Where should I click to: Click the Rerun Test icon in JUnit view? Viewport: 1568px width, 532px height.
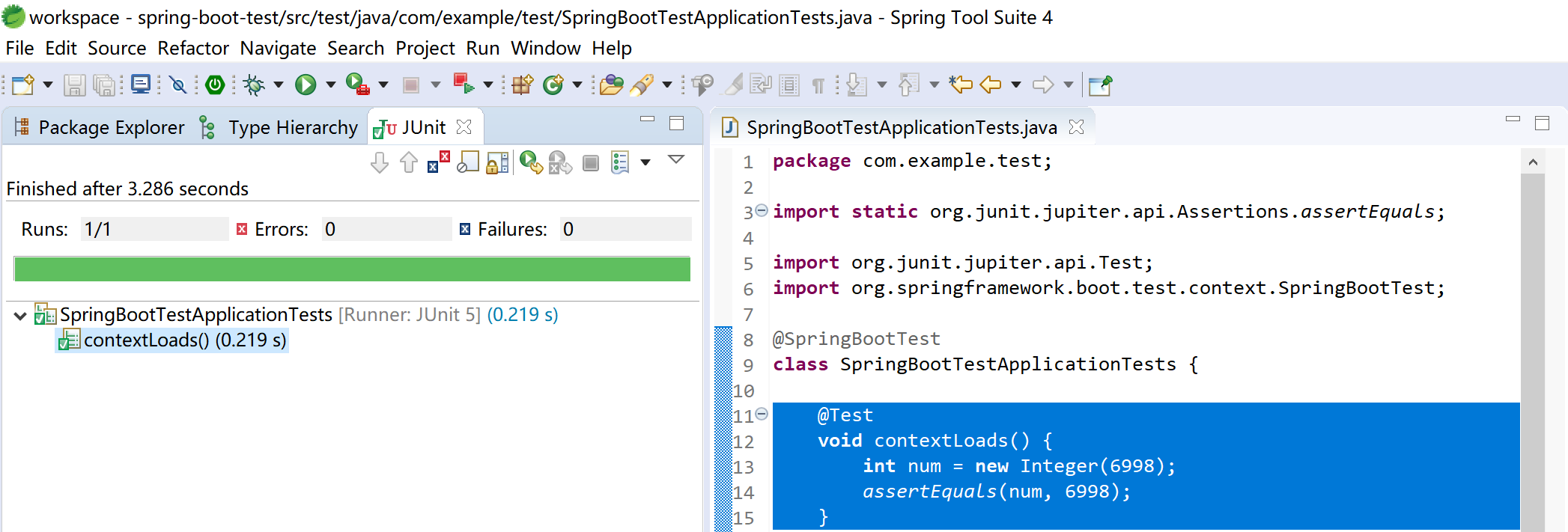pos(531,162)
